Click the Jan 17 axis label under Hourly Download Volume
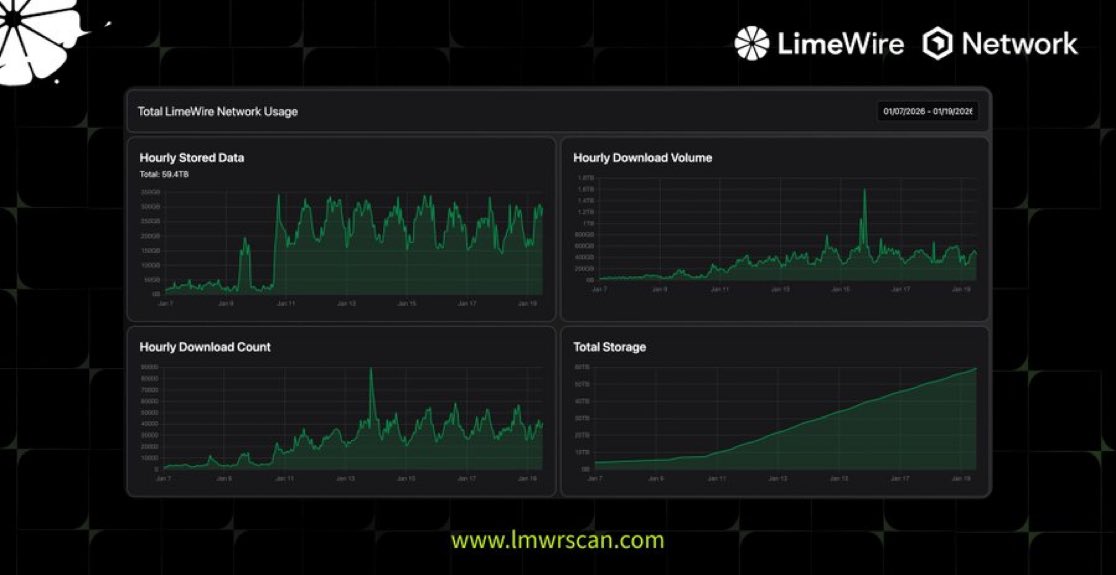The height and width of the screenshot is (575, 1116). click(900, 290)
